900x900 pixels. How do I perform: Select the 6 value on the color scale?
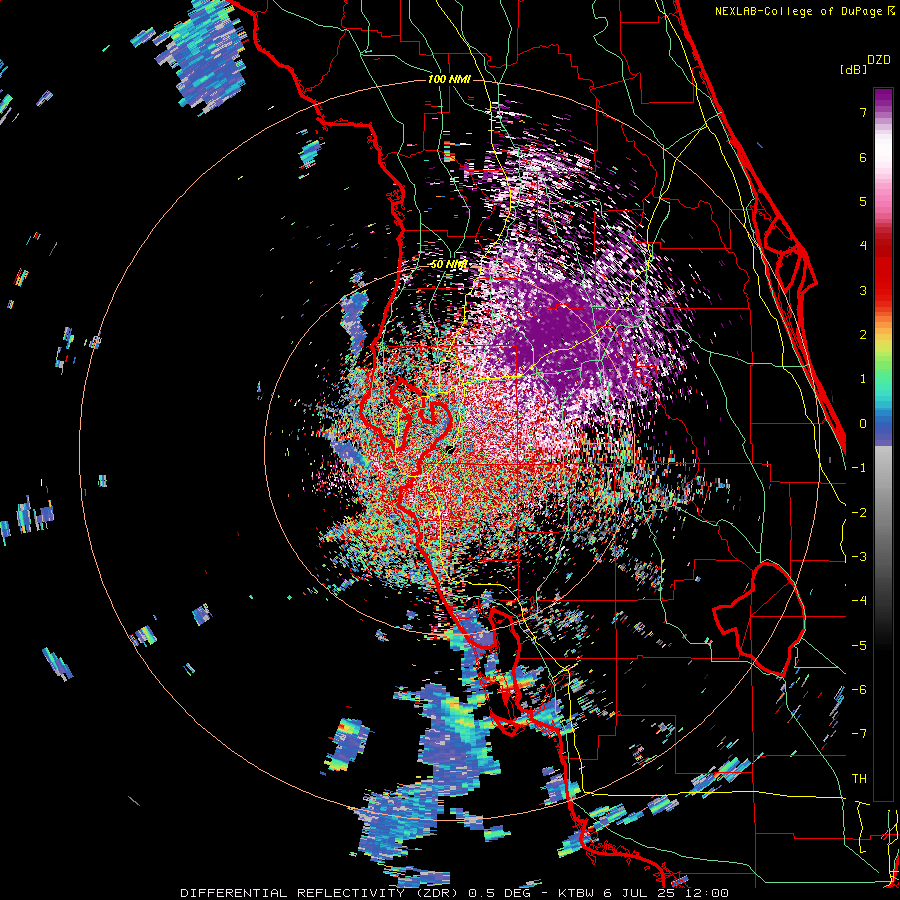(863, 157)
